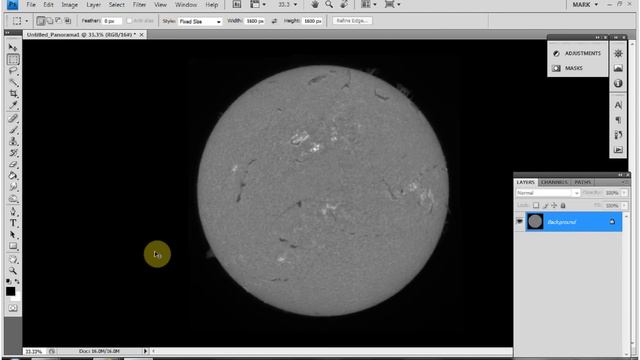Open the Character panel icon
640x360 pixels.
coord(618,105)
